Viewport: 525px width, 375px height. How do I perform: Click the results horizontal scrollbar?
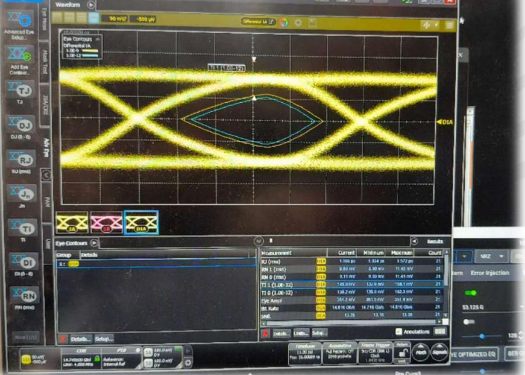pyautogui.click(x=352, y=322)
